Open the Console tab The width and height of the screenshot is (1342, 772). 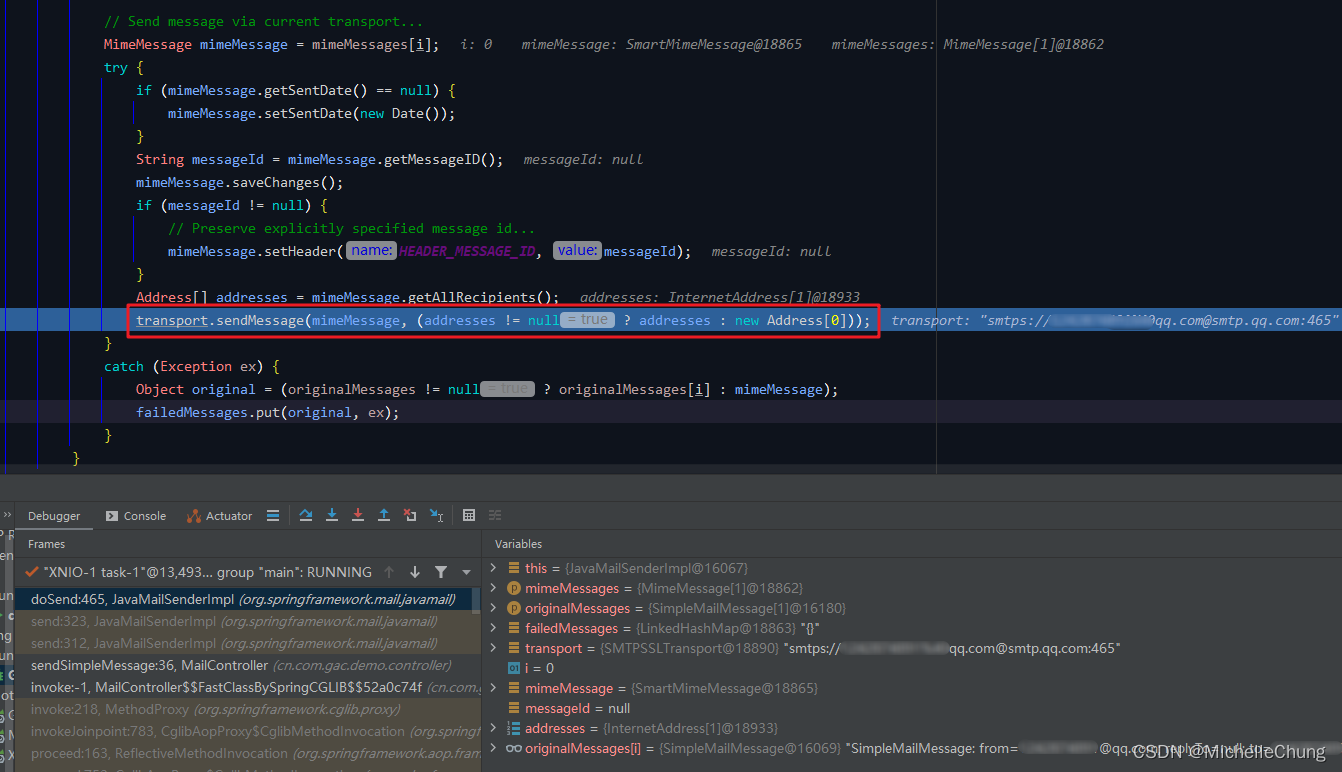(136, 516)
